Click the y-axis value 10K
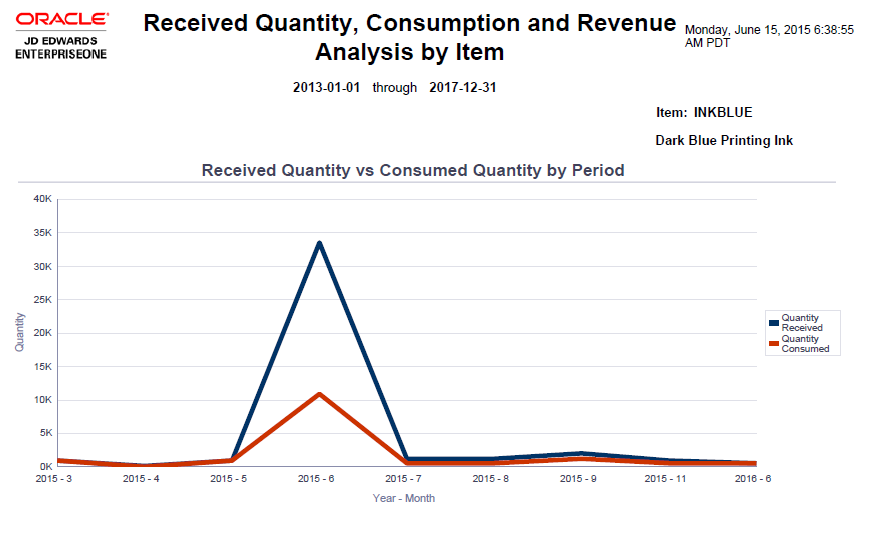This screenshot has height=545, width=874. [43, 400]
